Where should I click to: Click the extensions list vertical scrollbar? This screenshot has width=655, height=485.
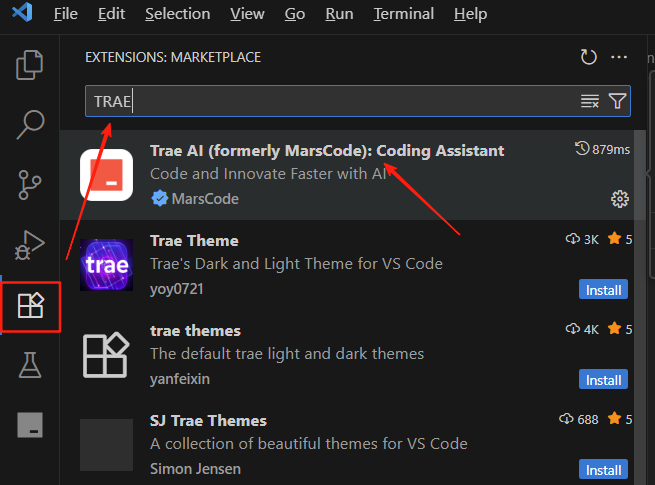pyautogui.click(x=640, y=307)
